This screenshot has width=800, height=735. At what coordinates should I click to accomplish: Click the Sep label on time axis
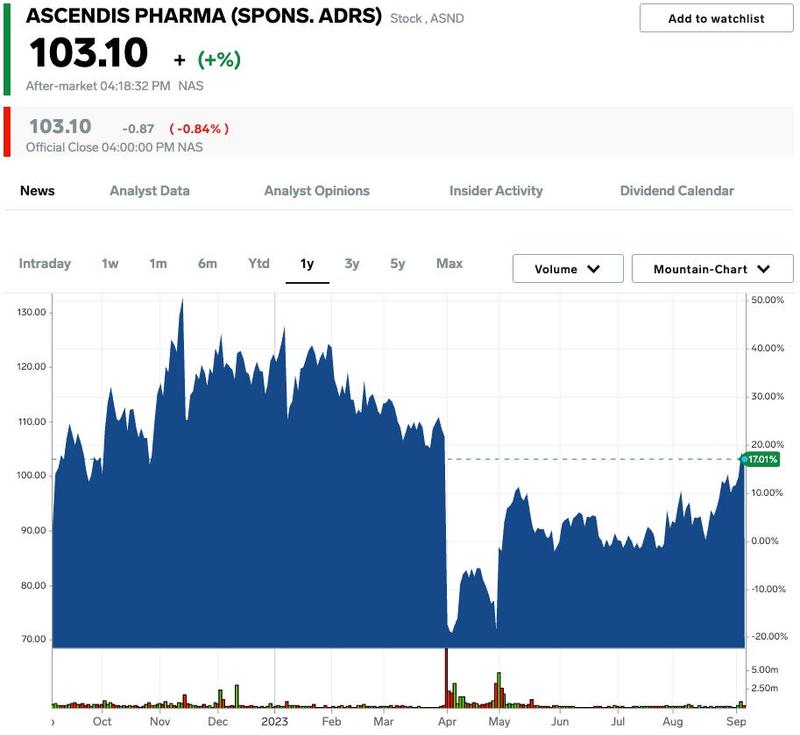tap(736, 722)
